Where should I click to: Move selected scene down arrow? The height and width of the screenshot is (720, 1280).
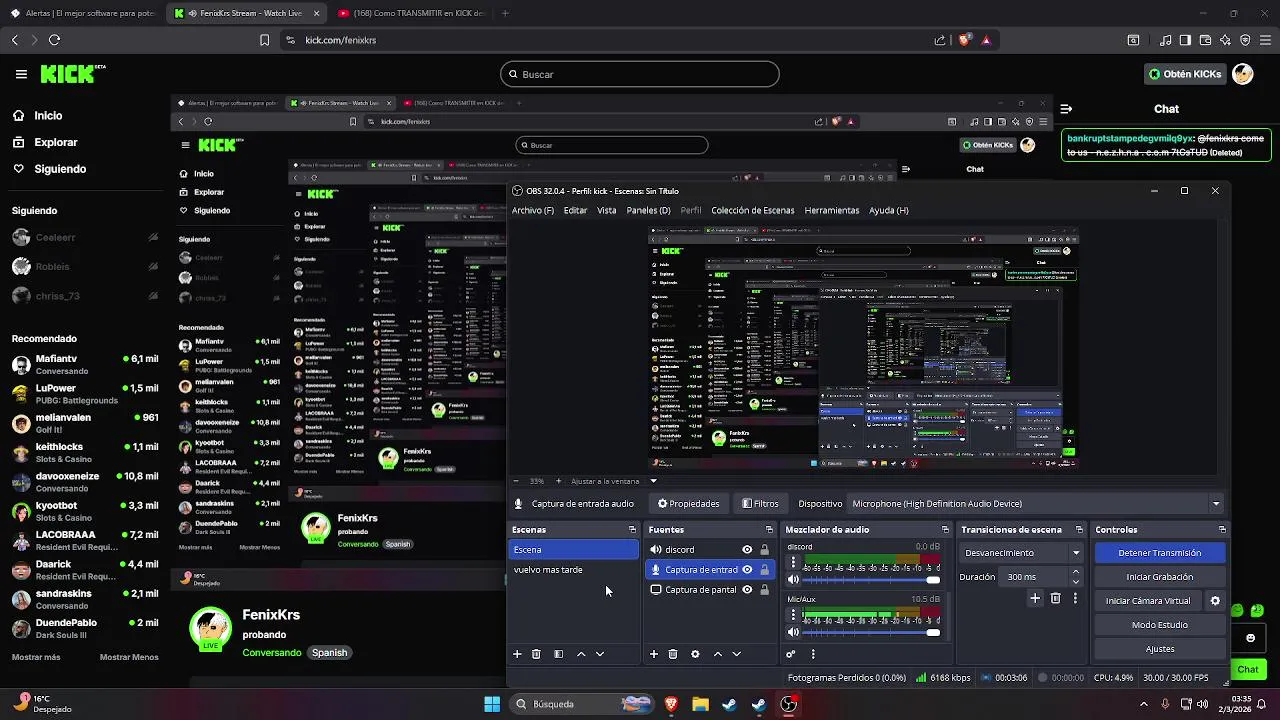pos(600,654)
